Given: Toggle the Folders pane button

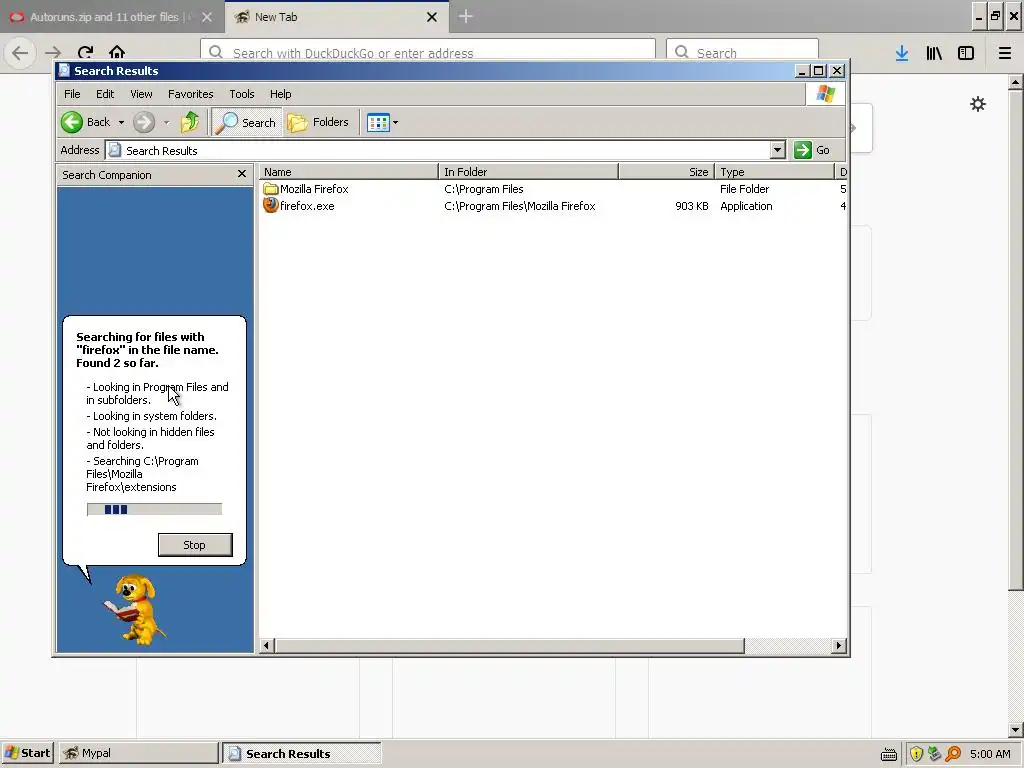Looking at the screenshot, I should coord(318,122).
